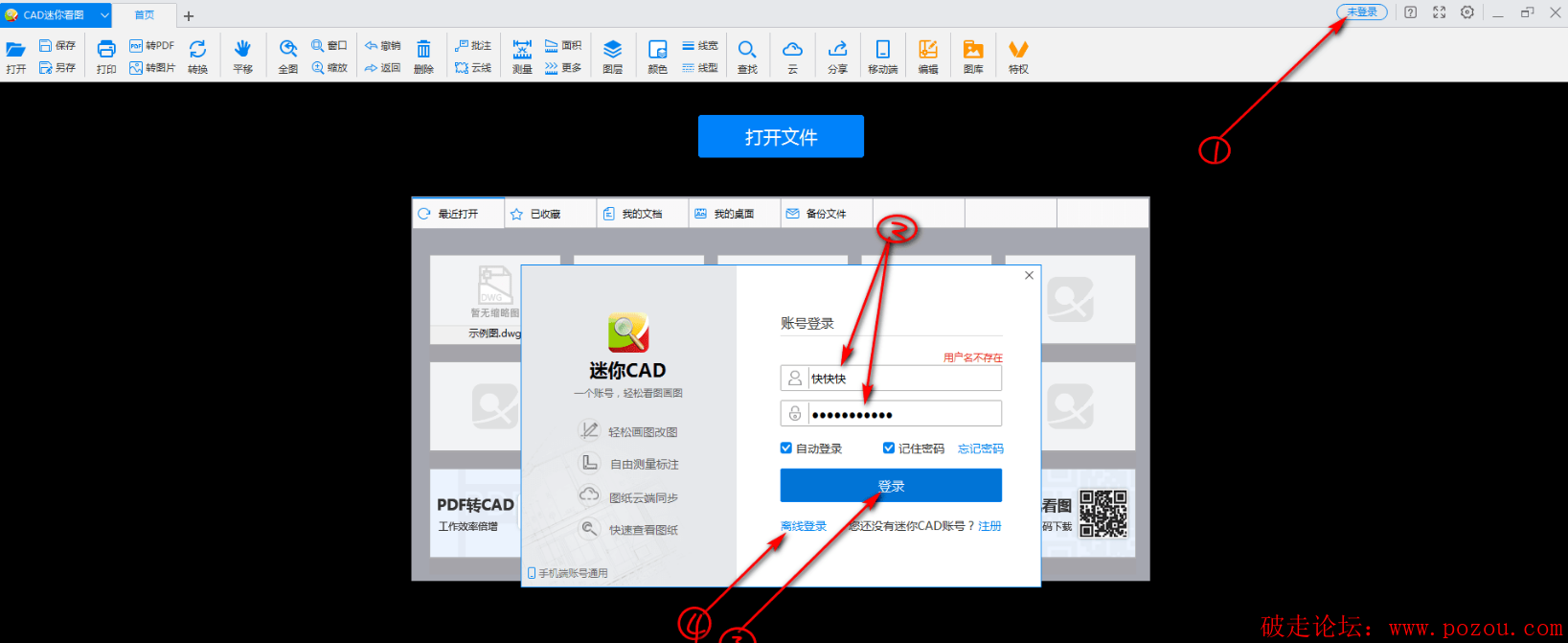Switch to the 我的文档 tab
The height and width of the screenshot is (643, 1568).
point(642,214)
